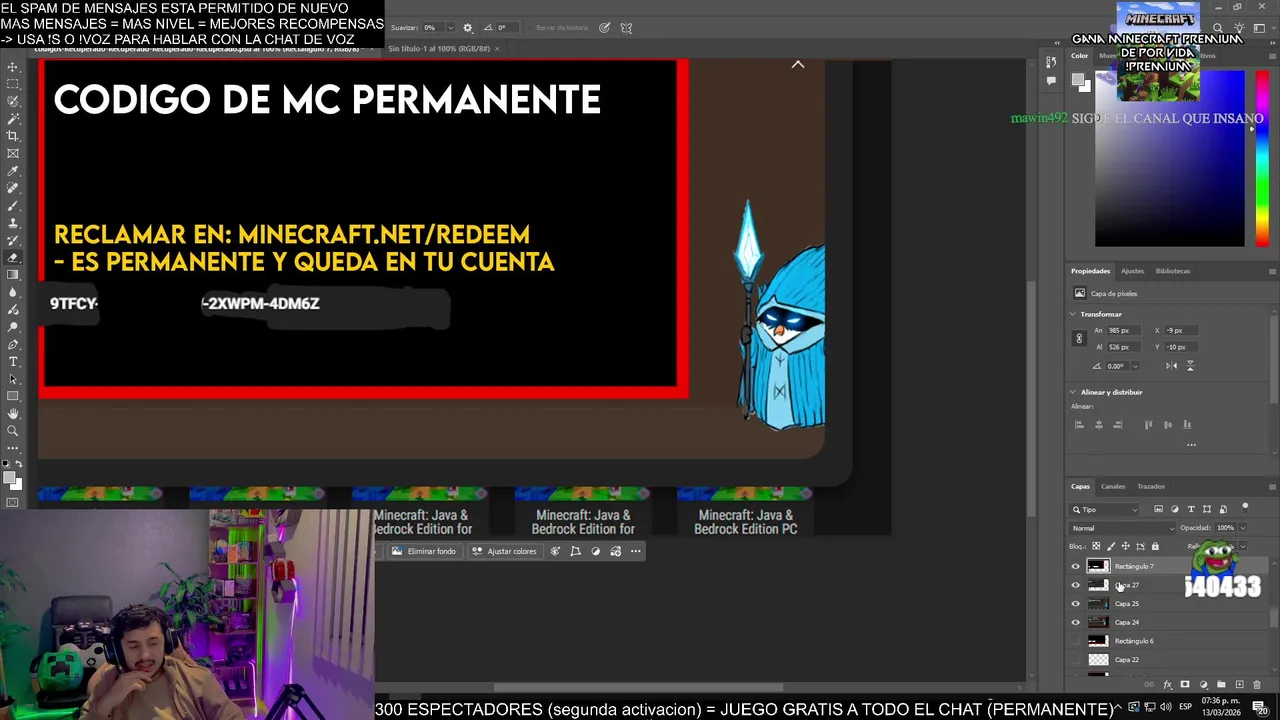Select the Rectangular Marquee tool
This screenshot has width=1280, height=720.
point(13,84)
